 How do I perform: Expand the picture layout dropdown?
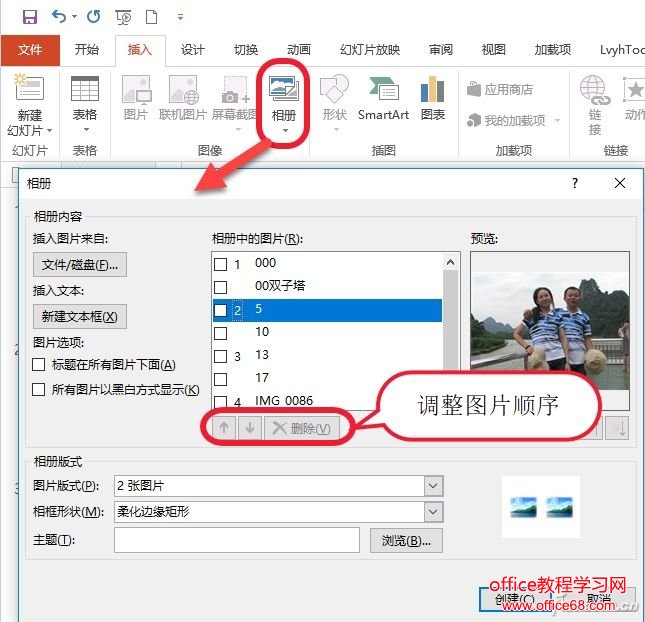433,486
